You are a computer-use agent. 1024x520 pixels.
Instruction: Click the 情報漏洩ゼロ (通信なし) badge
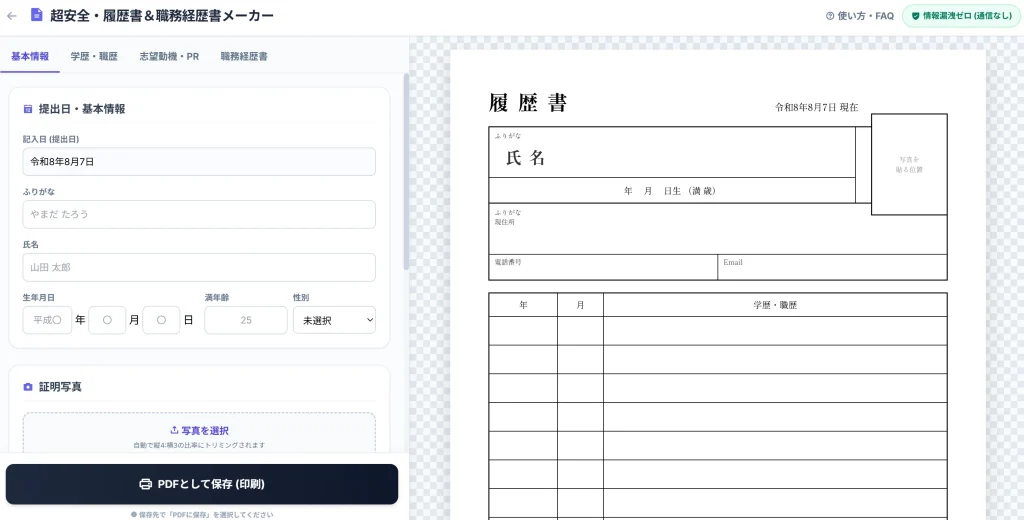tap(961, 16)
